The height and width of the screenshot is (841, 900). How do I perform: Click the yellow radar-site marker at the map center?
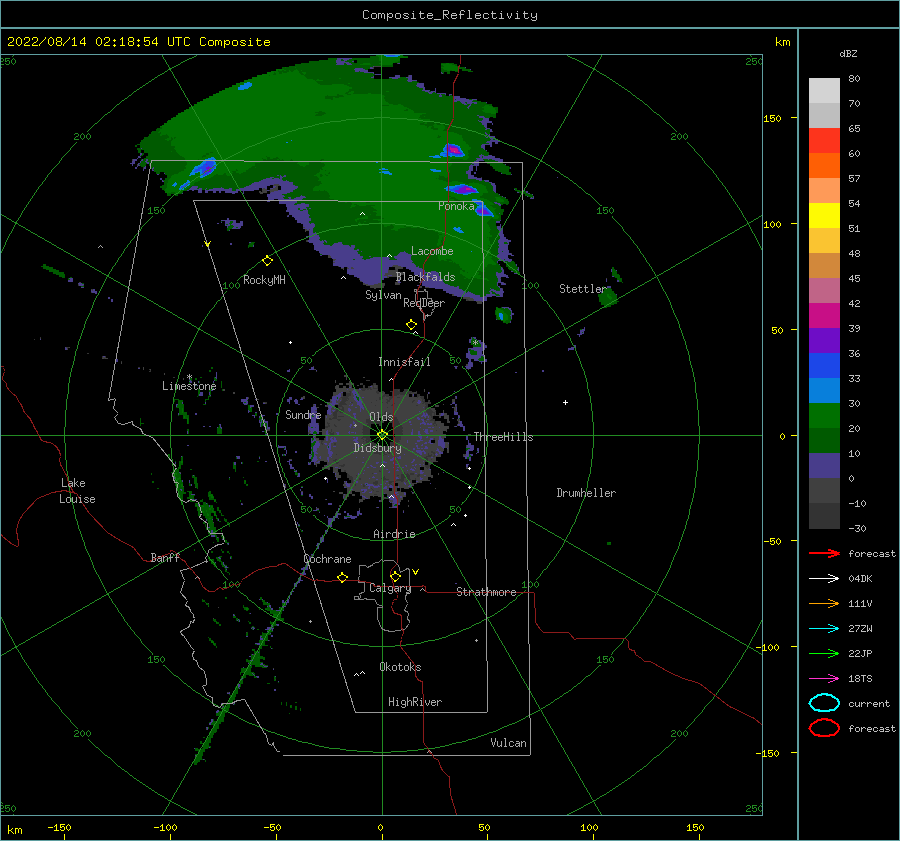(382, 435)
